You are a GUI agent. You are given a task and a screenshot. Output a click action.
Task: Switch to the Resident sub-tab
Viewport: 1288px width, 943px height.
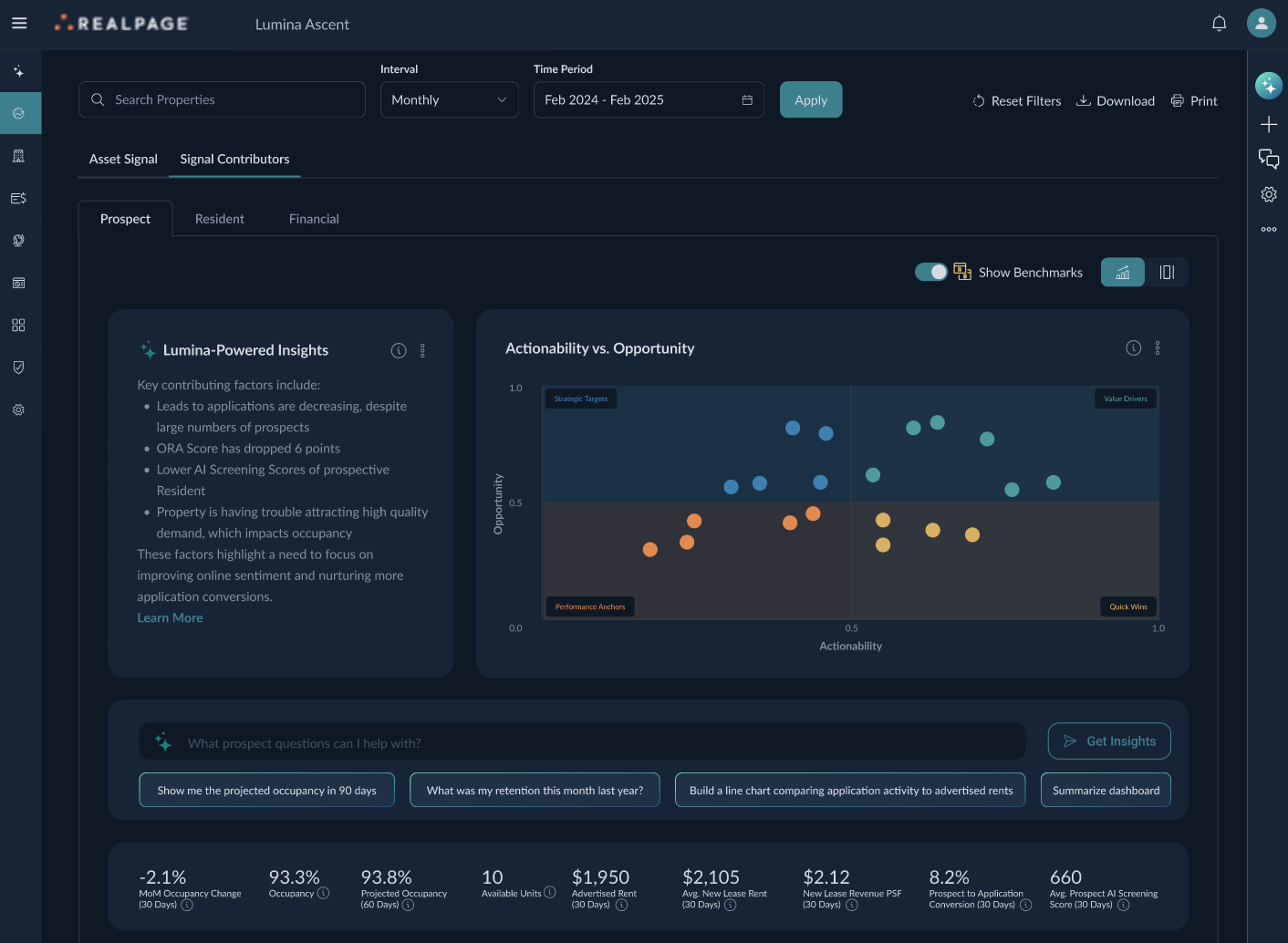point(220,219)
